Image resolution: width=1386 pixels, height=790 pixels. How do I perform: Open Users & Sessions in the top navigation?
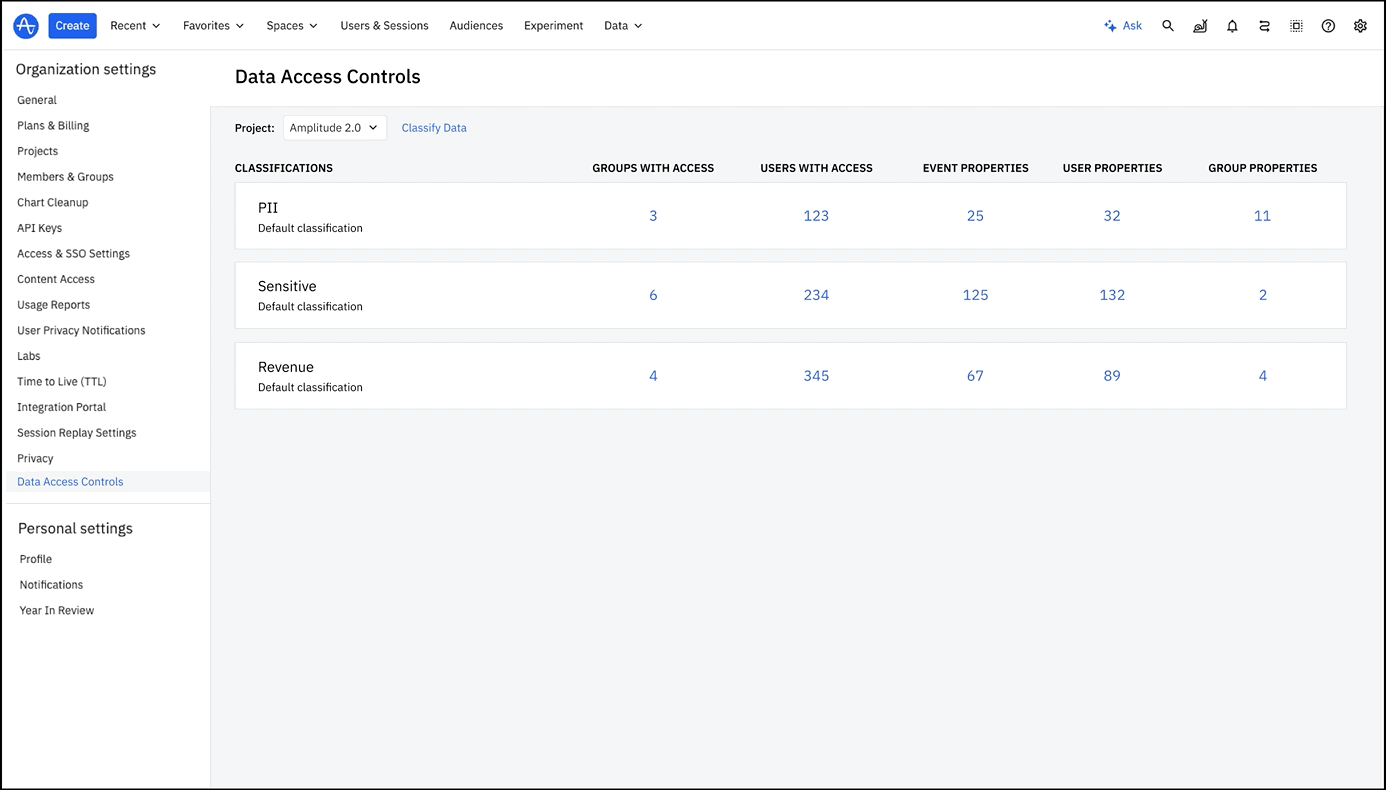tap(384, 26)
